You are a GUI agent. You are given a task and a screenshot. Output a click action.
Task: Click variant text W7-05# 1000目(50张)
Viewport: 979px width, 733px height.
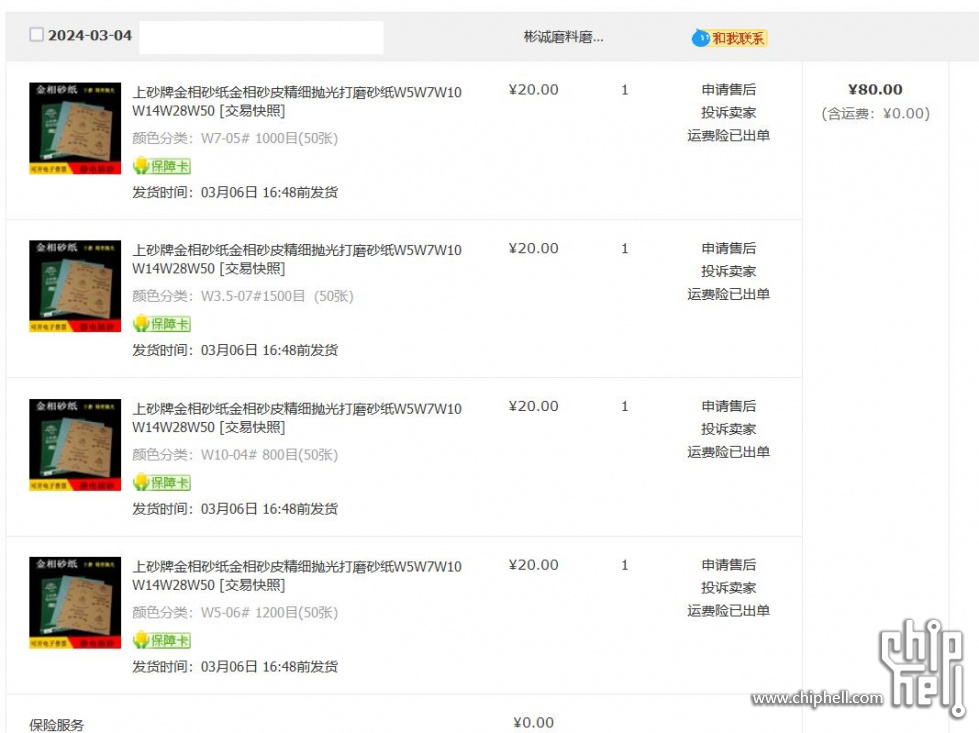[269, 138]
